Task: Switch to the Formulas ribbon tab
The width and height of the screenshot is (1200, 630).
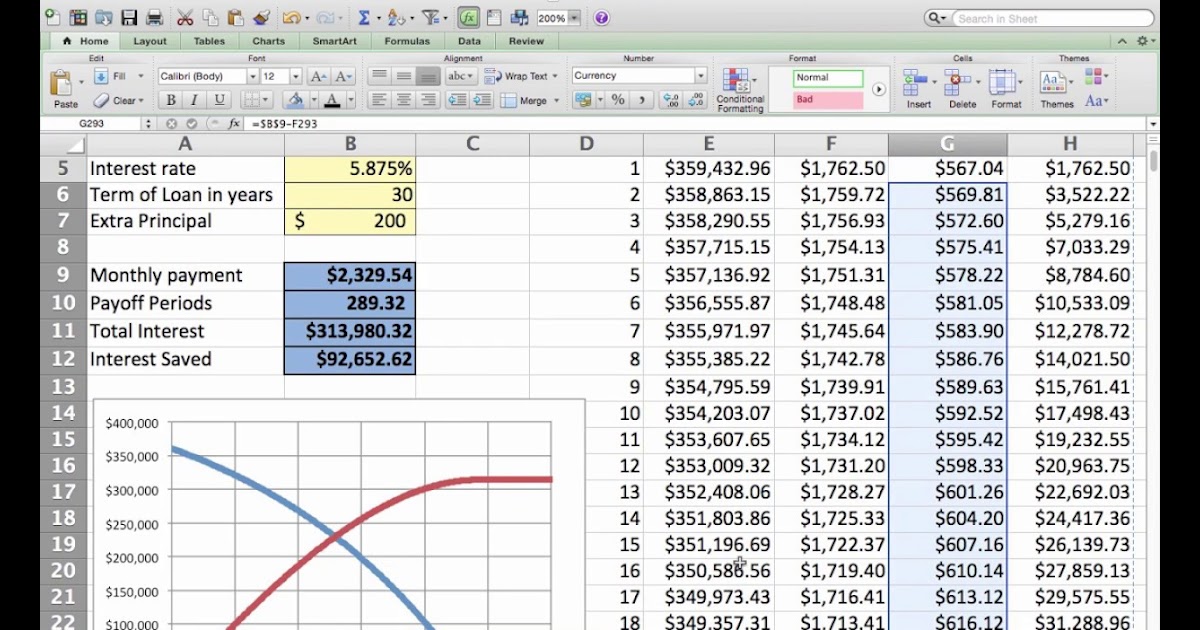Action: coord(407,41)
